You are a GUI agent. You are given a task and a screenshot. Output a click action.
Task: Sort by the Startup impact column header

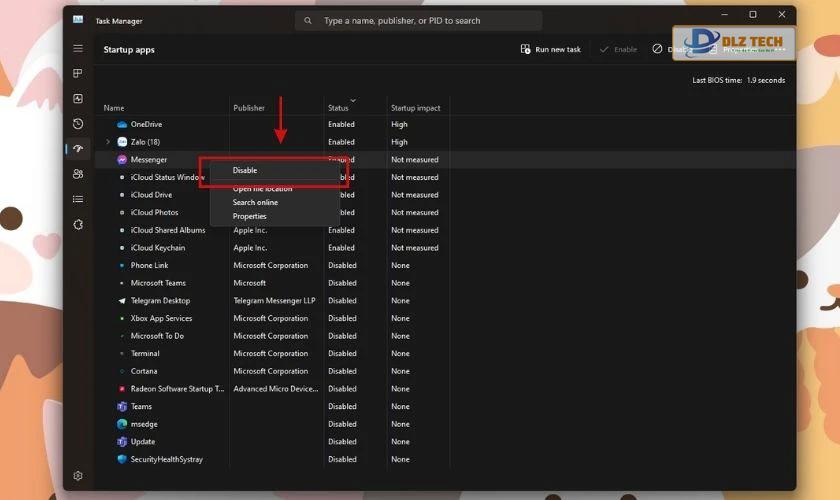point(416,108)
